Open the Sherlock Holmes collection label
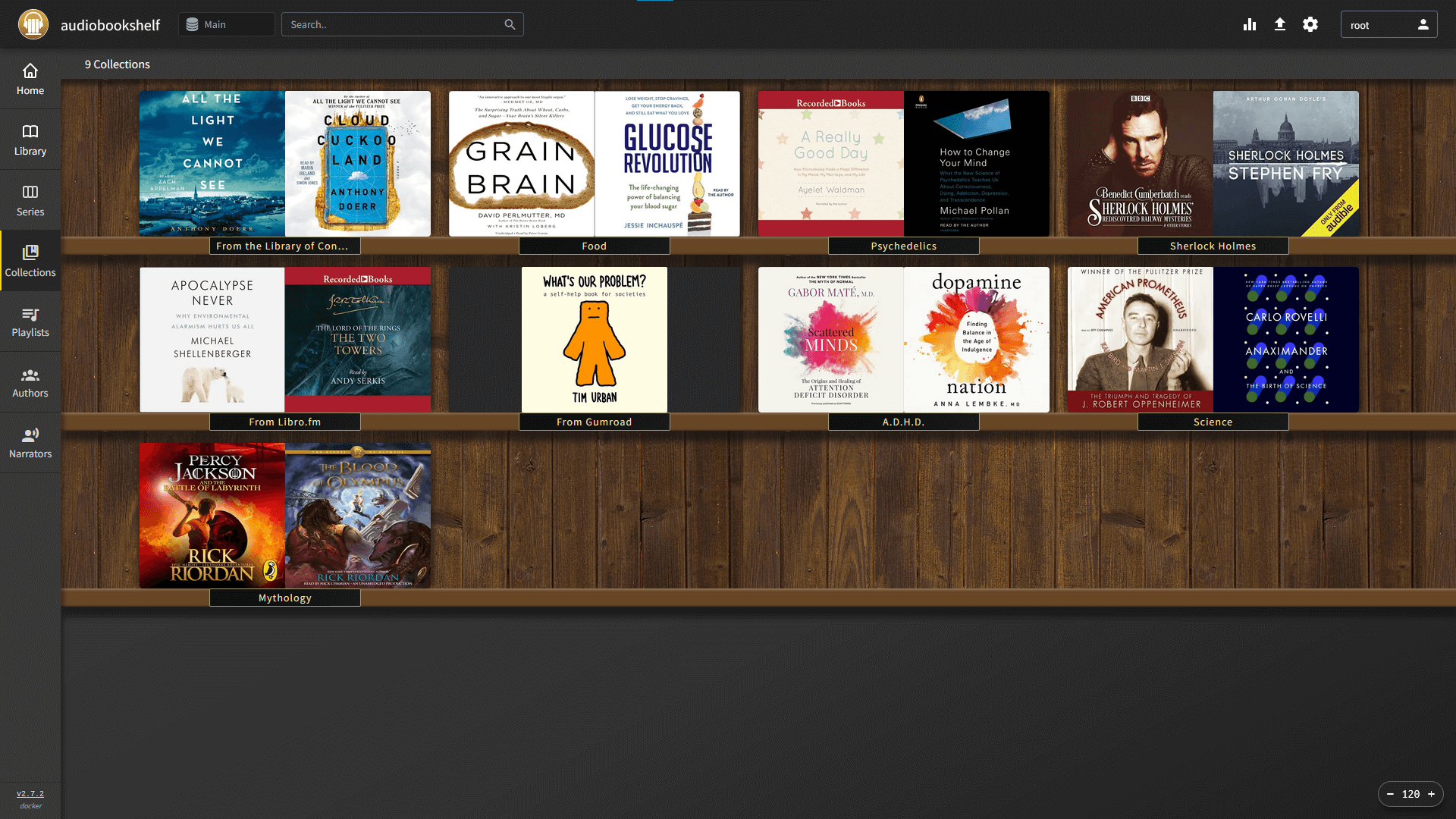The width and height of the screenshot is (1456, 819). [1213, 246]
